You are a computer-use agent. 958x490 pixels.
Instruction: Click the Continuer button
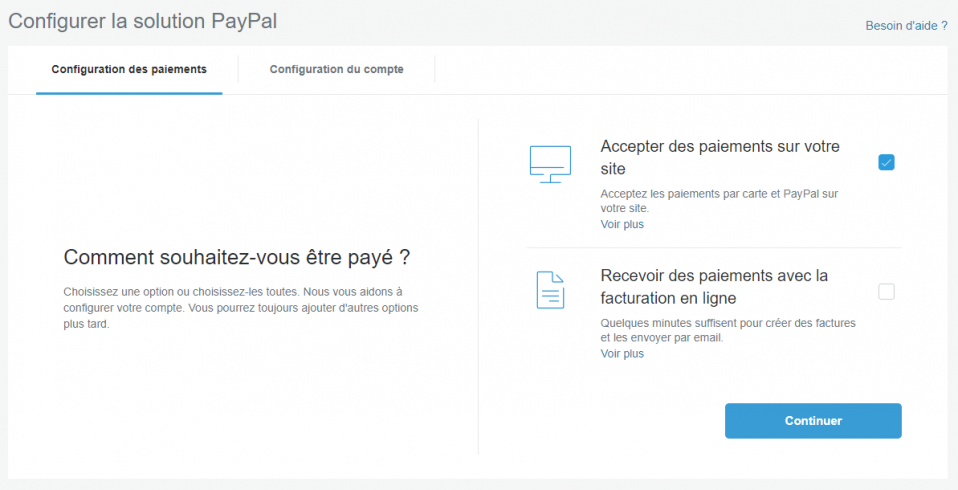coord(813,421)
